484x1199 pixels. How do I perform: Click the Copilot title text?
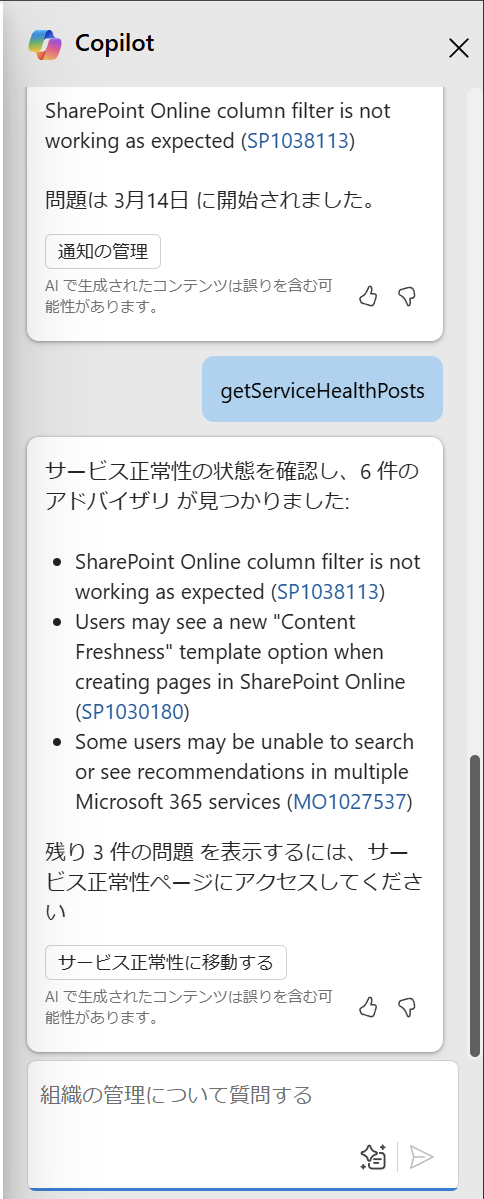pyautogui.click(x=115, y=44)
